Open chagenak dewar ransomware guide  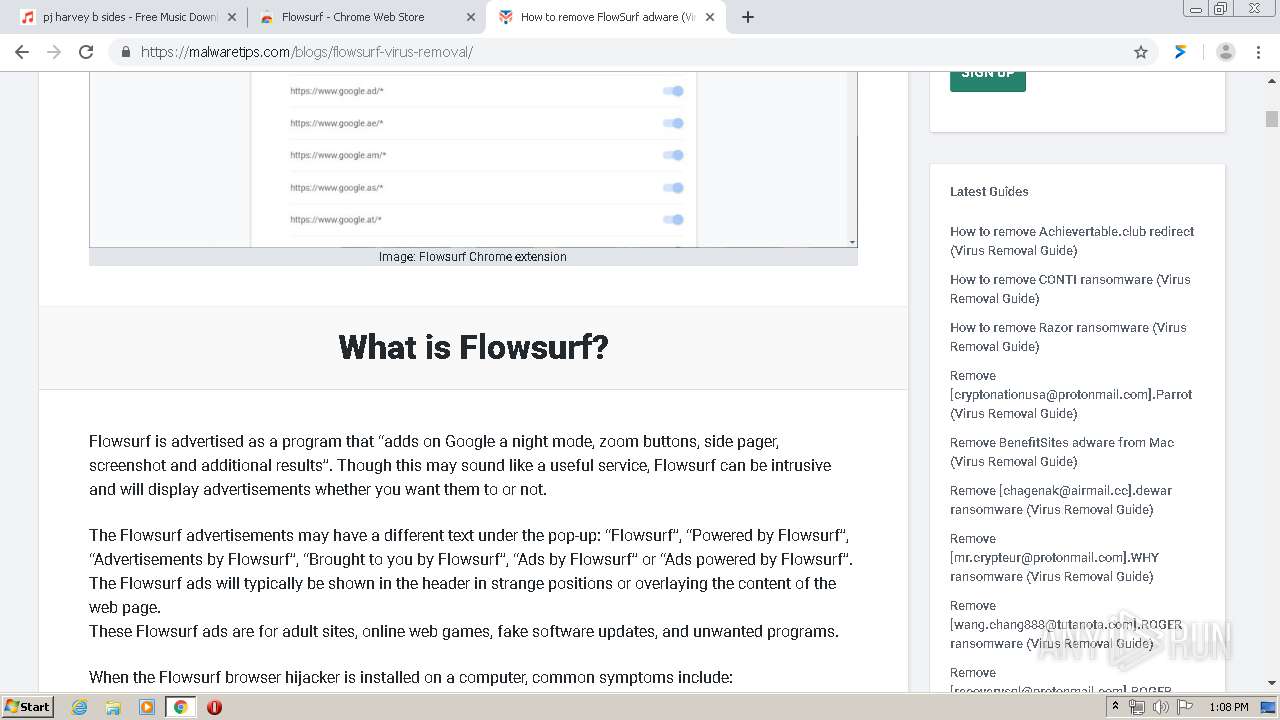click(x=1061, y=500)
